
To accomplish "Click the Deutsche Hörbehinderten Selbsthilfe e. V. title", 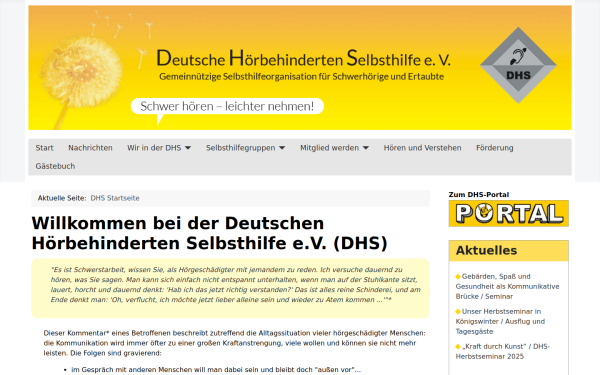I will [x=303, y=58].
